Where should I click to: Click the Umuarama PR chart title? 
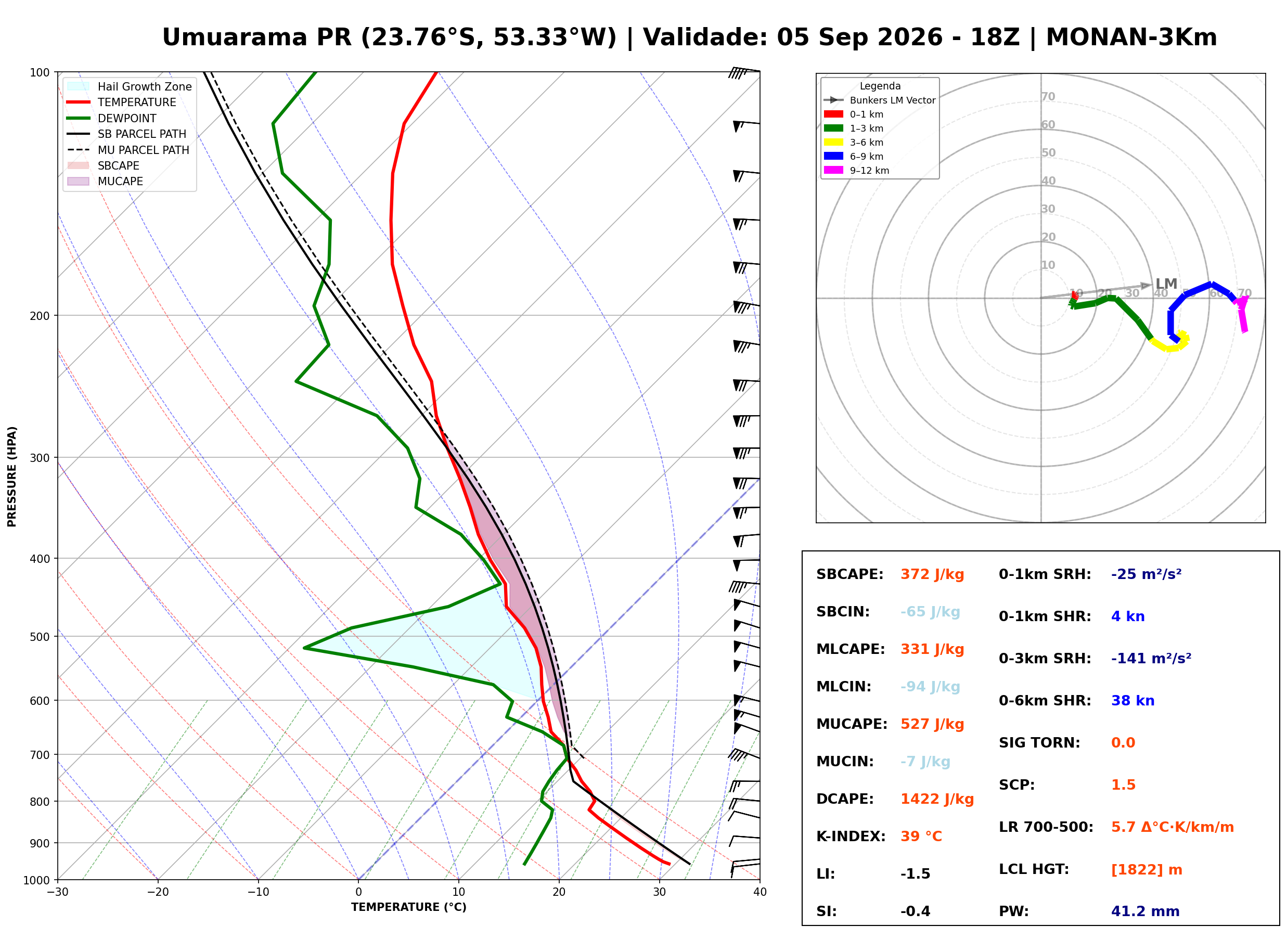click(x=690, y=37)
